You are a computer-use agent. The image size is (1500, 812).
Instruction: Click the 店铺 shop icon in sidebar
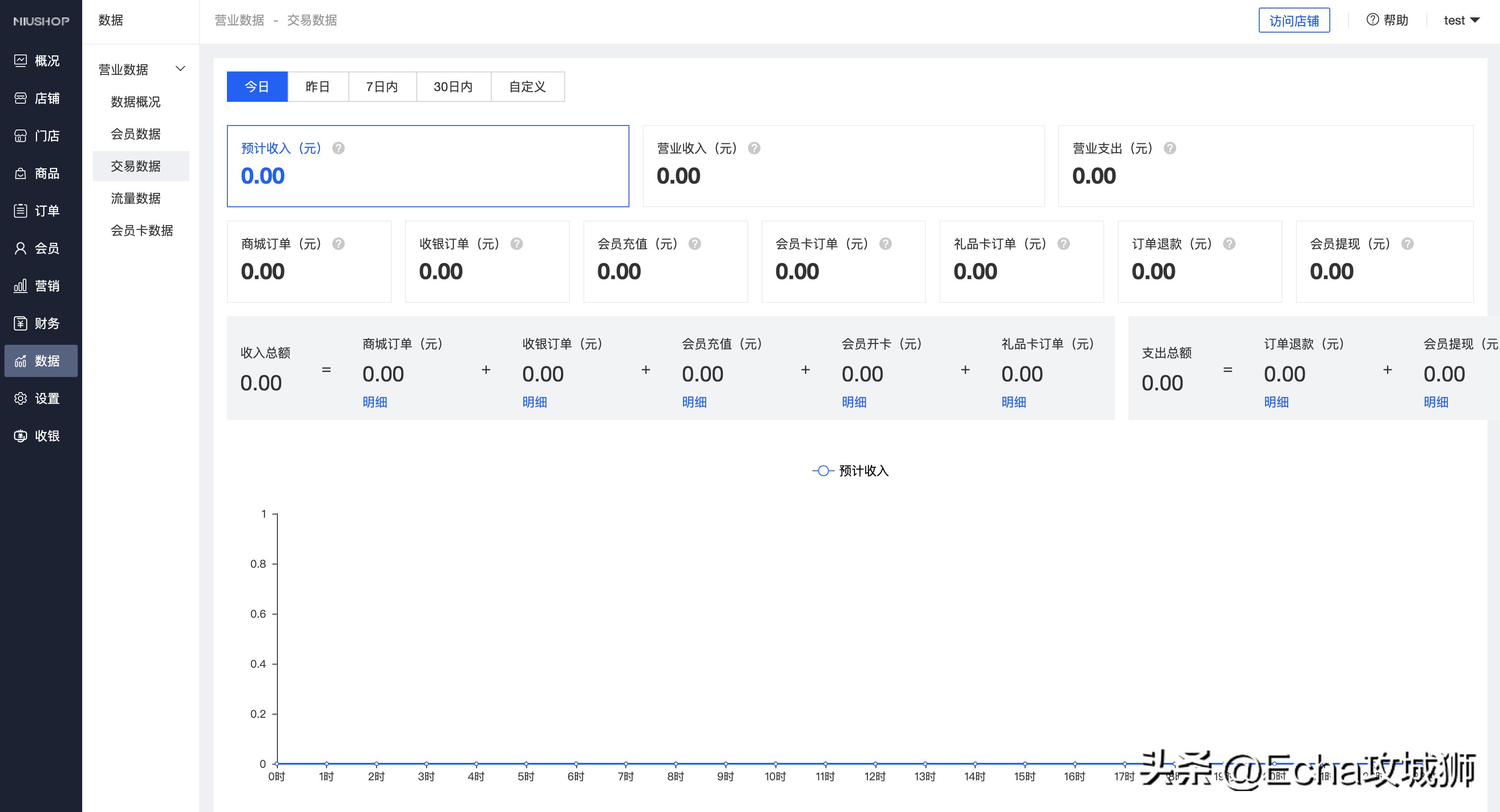click(21, 98)
